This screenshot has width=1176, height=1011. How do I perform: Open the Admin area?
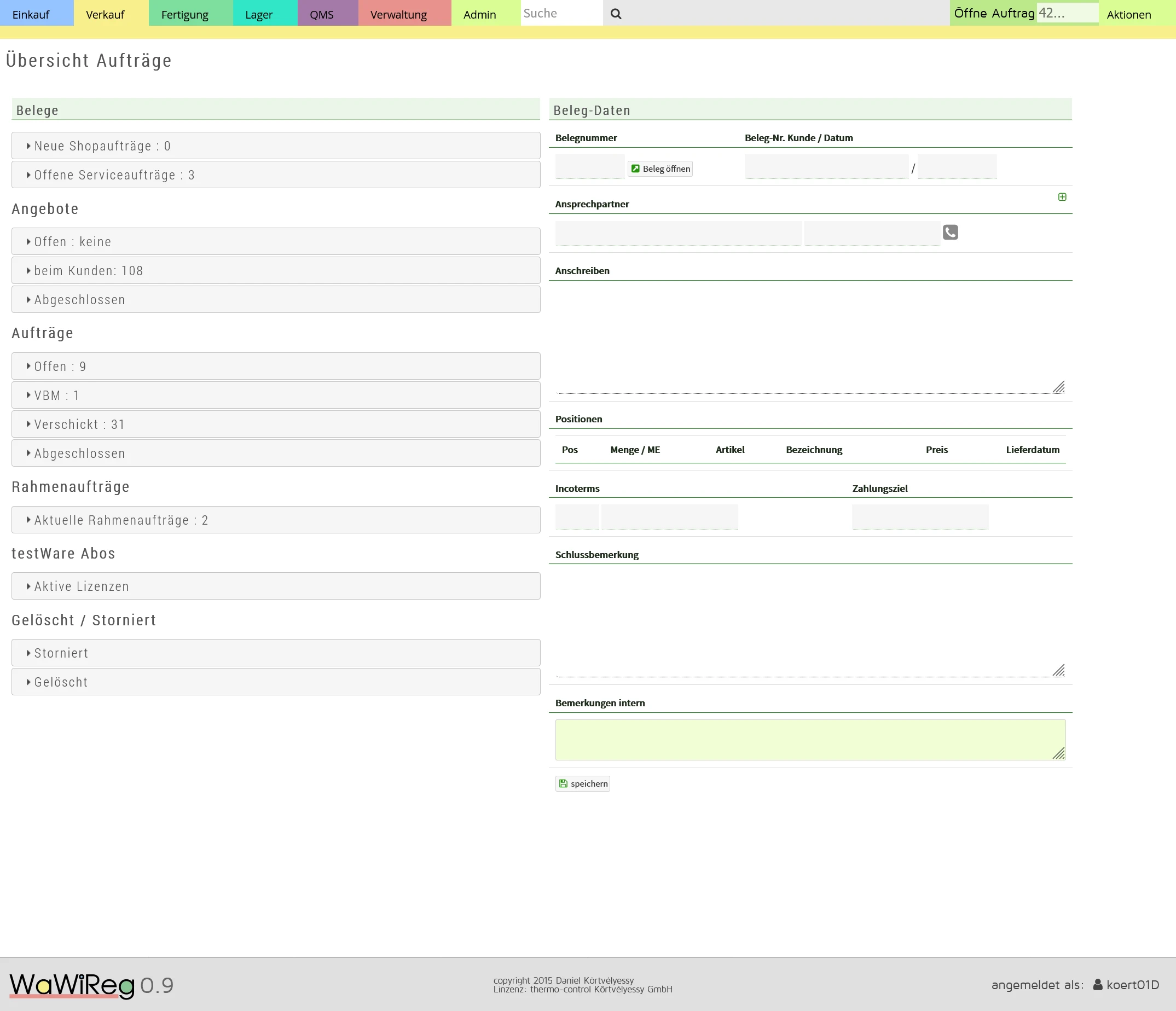click(478, 14)
